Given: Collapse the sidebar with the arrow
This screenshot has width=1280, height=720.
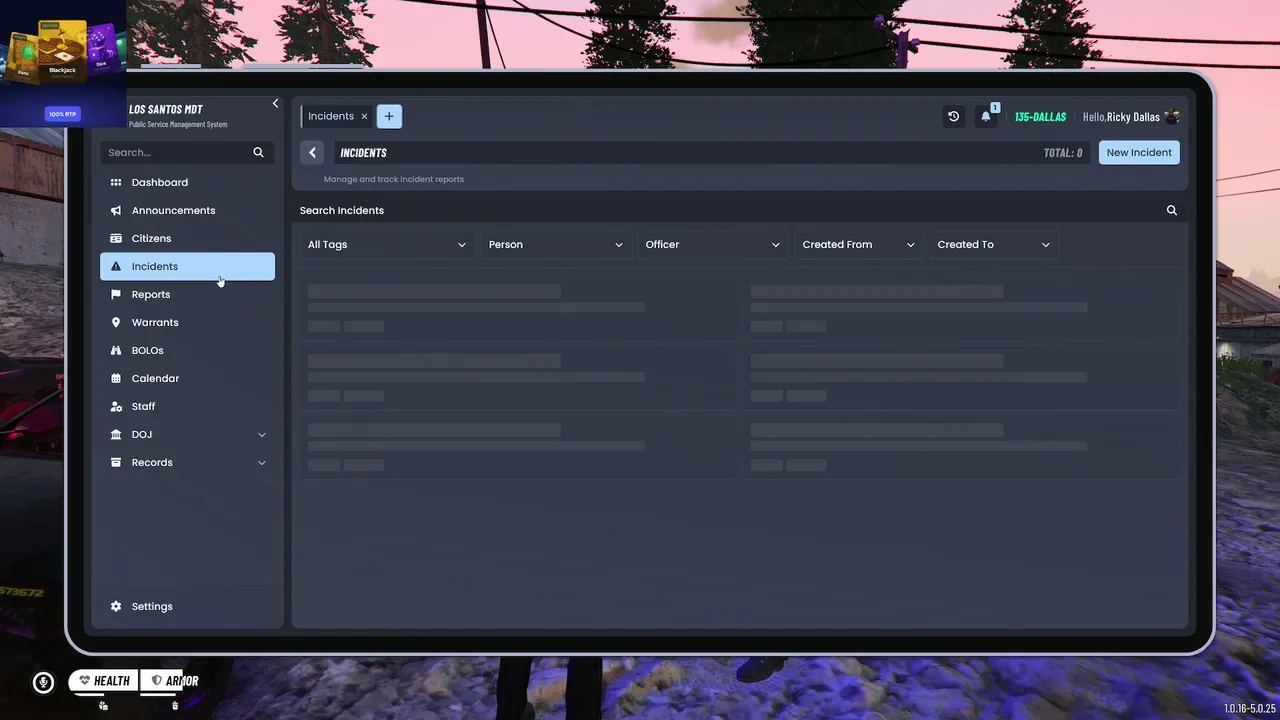Looking at the screenshot, I should pyautogui.click(x=275, y=104).
